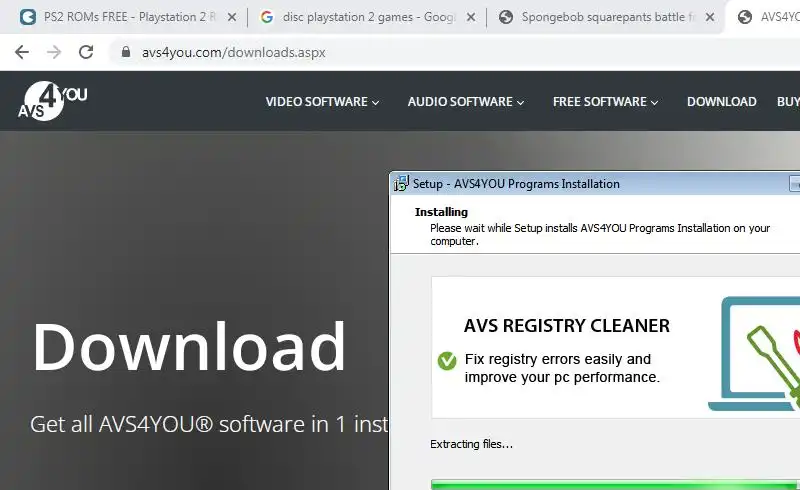Click the laptop screwdriver illustration in installer
800x490 pixels.
754,354
